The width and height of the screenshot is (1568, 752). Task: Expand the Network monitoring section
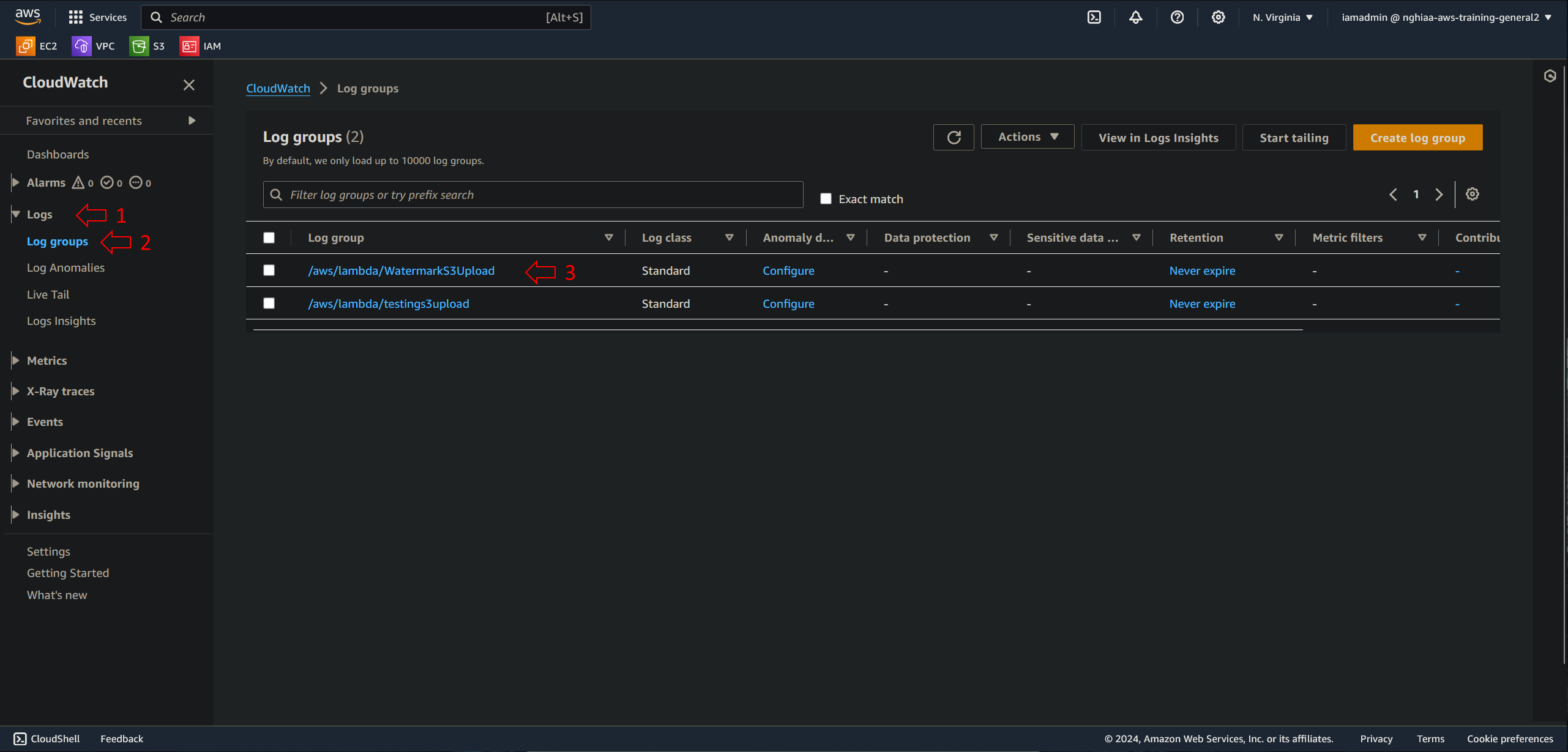click(15, 483)
